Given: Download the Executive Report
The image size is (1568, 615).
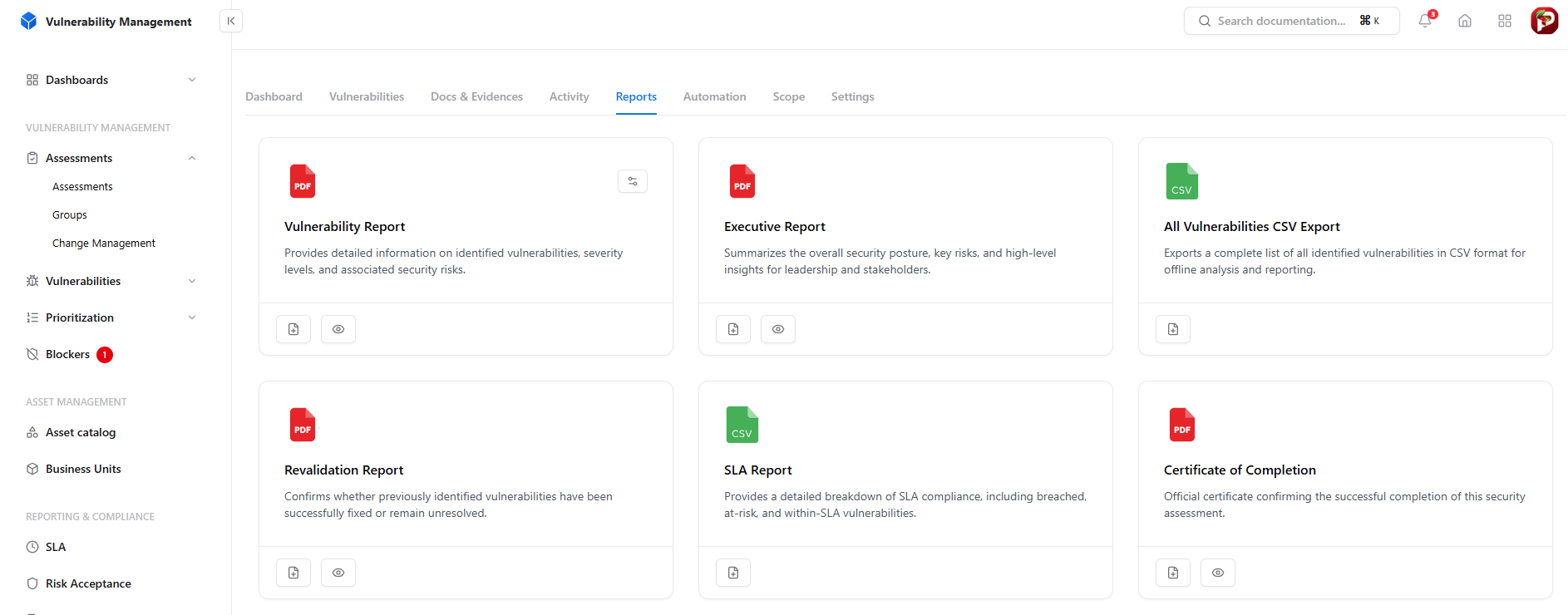Looking at the screenshot, I should (x=733, y=329).
